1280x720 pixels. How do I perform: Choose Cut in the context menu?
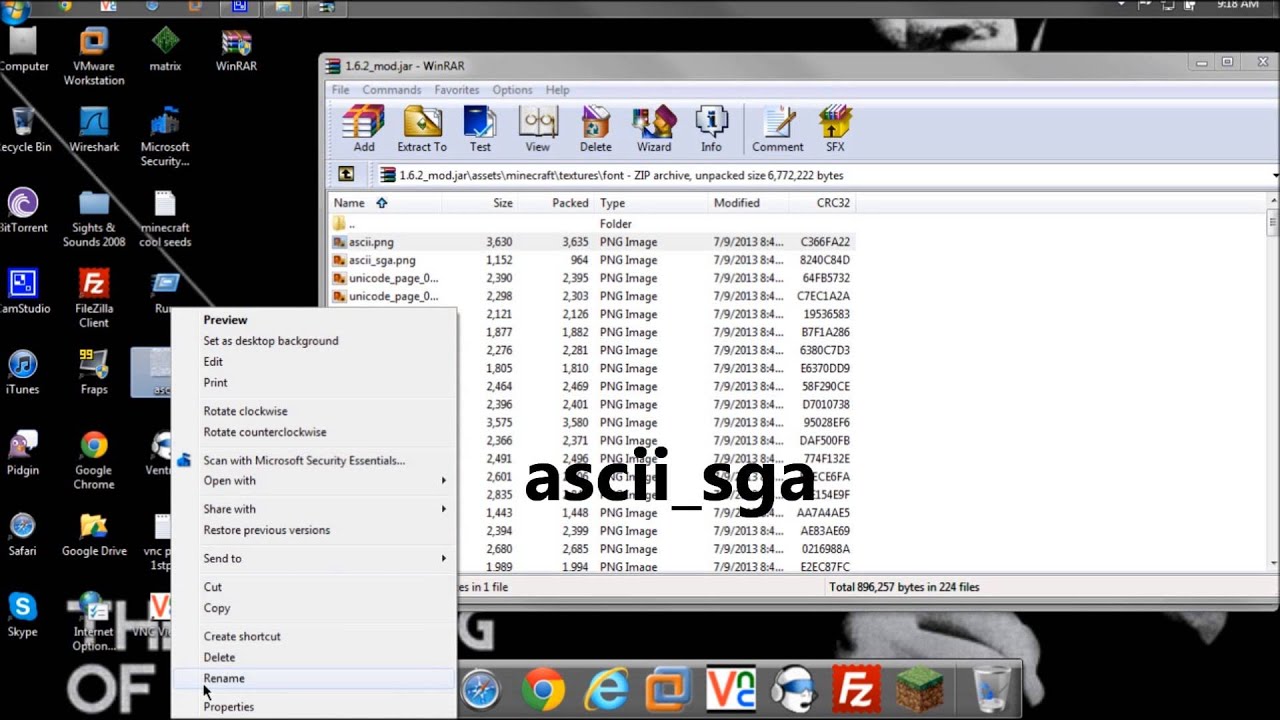click(x=314, y=587)
